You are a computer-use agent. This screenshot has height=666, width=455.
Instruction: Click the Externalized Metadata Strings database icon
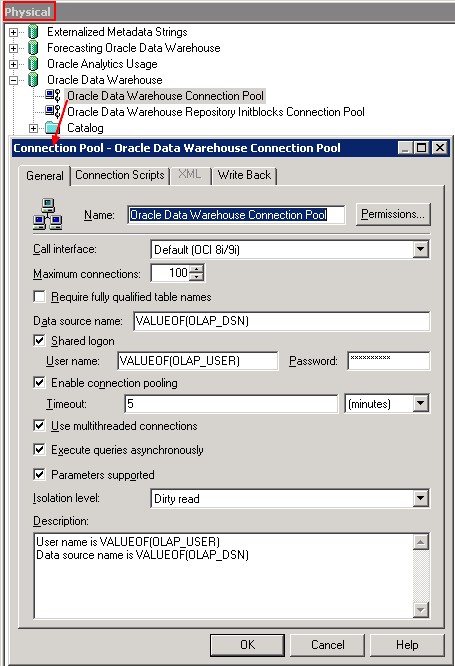tap(33, 32)
